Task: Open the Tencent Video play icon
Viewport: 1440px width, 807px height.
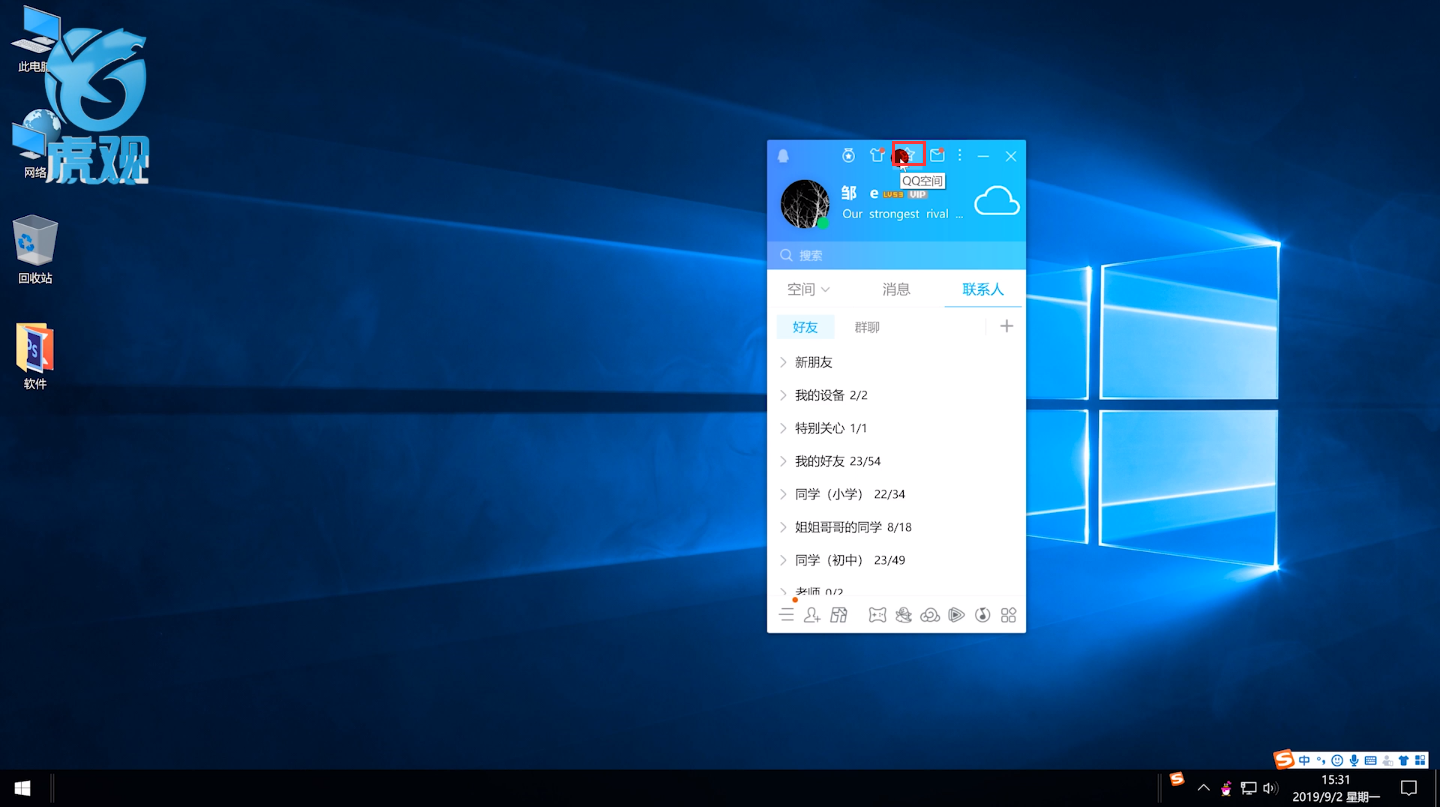Action: [x=956, y=615]
